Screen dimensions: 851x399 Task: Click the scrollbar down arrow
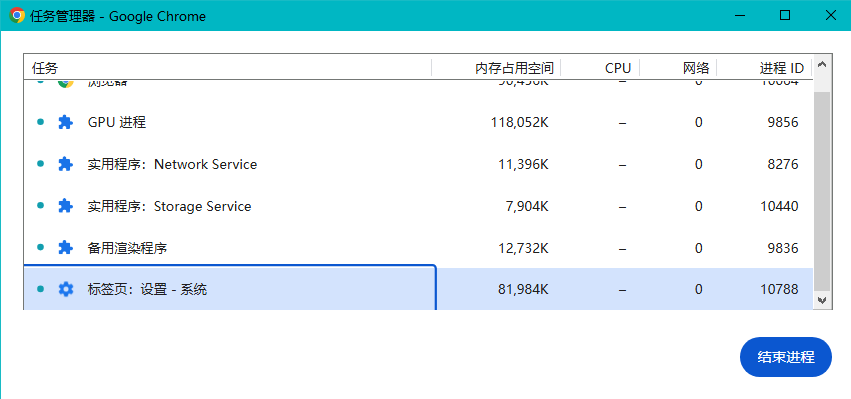coord(822,299)
